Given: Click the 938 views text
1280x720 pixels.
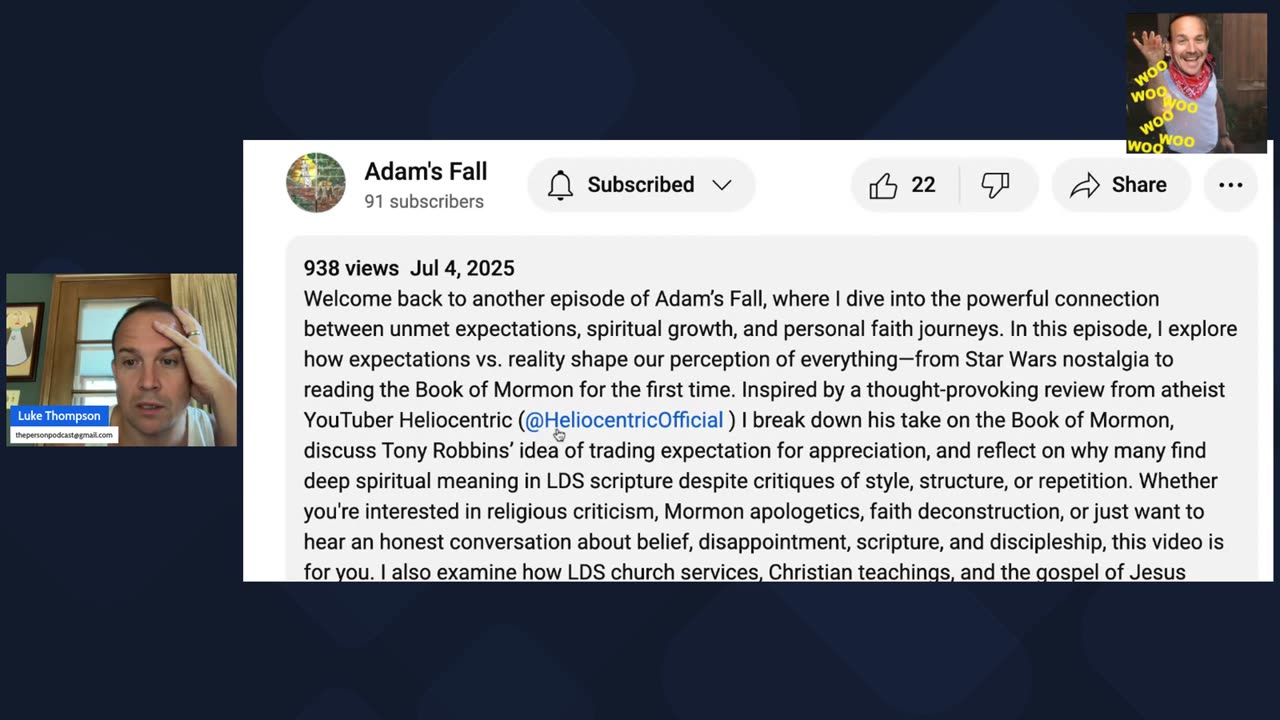Looking at the screenshot, I should [351, 268].
